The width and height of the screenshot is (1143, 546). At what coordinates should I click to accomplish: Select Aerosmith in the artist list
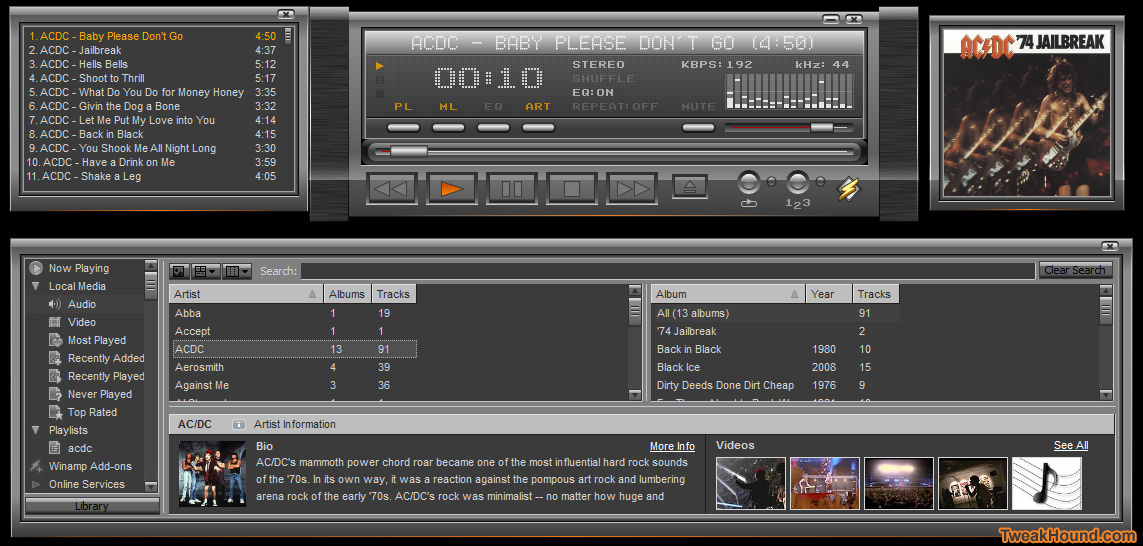coord(294,367)
